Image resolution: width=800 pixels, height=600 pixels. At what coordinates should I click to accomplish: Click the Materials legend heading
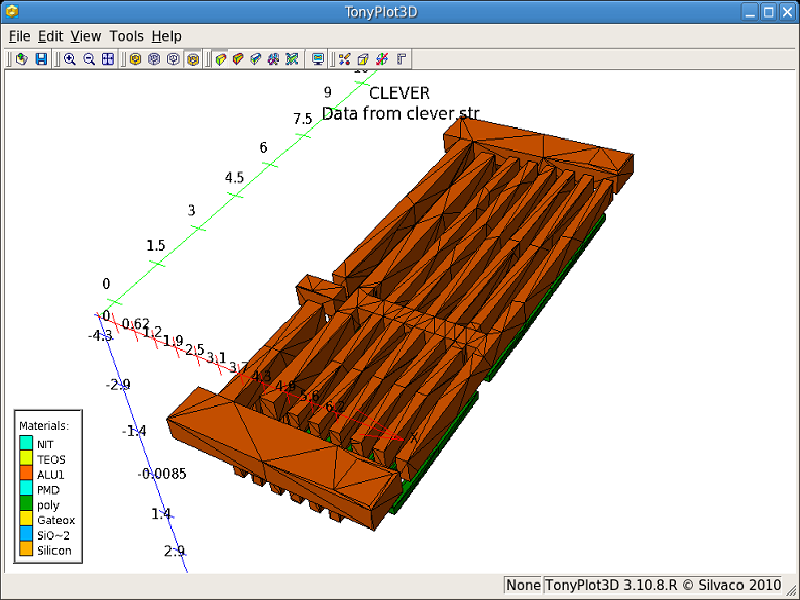43,425
